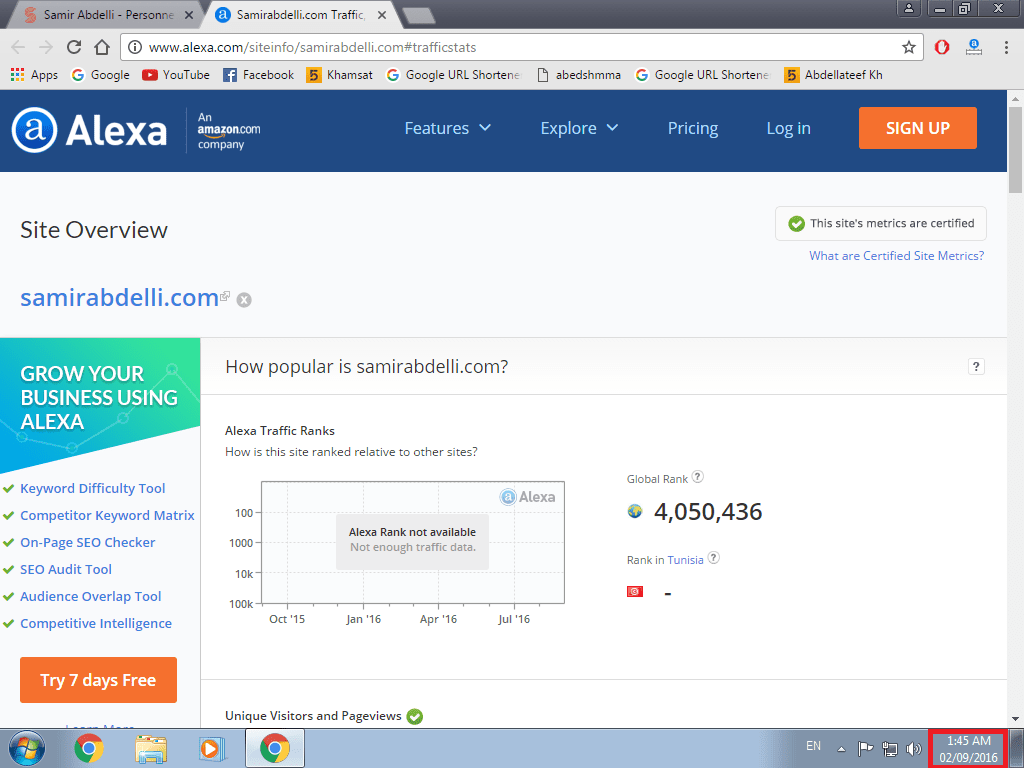Open the Khamsat bookmark

click(x=340, y=75)
